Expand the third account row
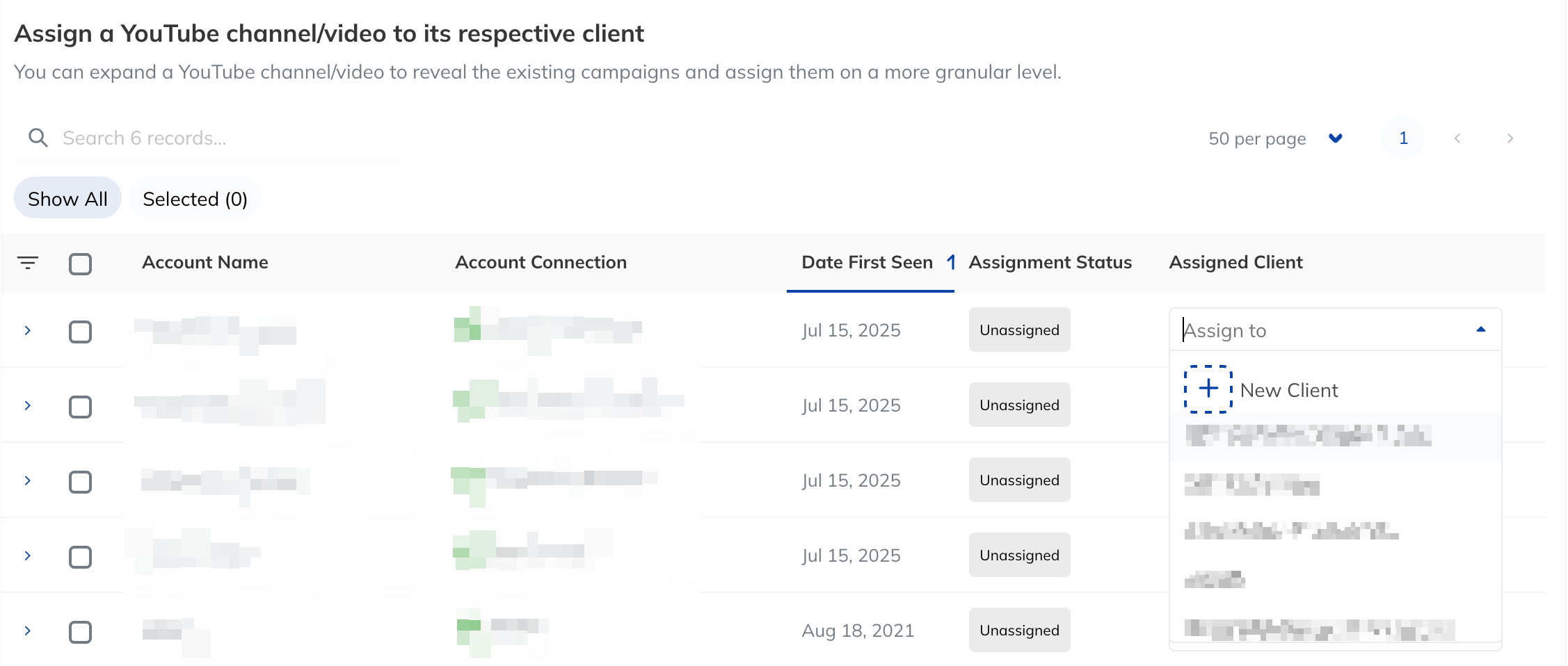 tap(28, 480)
